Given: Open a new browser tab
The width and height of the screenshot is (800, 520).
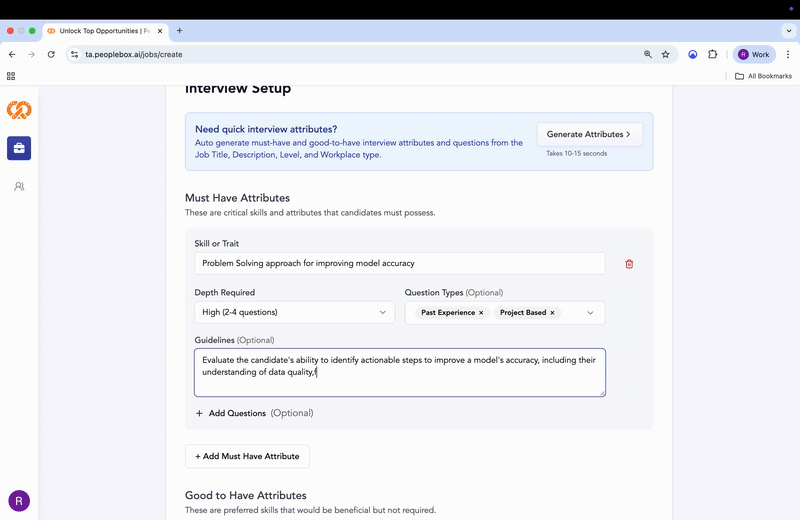Looking at the screenshot, I should 180,31.
